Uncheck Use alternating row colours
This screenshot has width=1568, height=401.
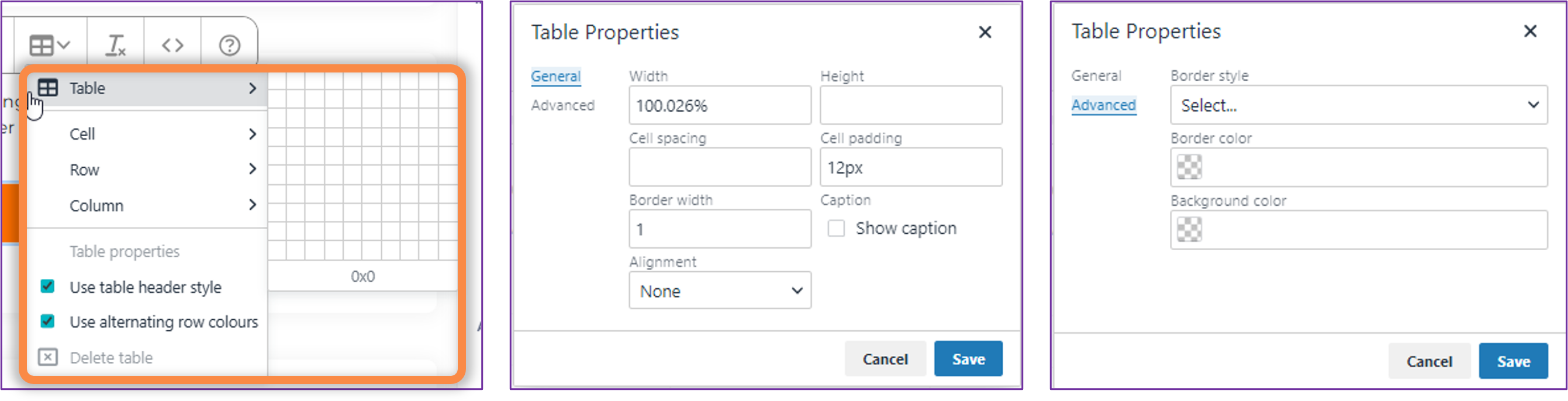point(47,321)
